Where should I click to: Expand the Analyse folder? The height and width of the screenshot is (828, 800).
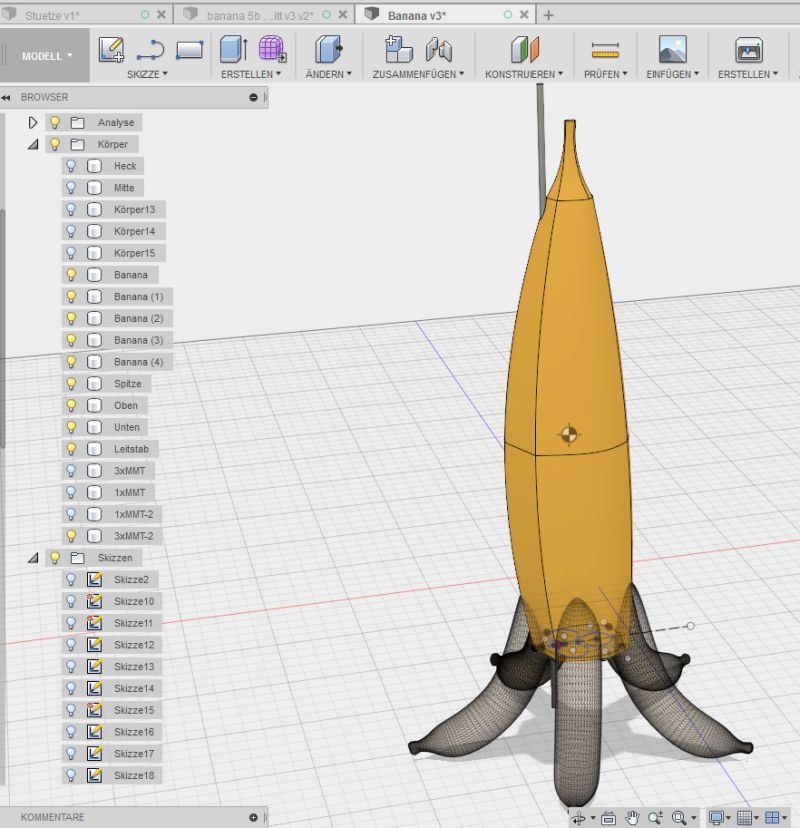33,123
